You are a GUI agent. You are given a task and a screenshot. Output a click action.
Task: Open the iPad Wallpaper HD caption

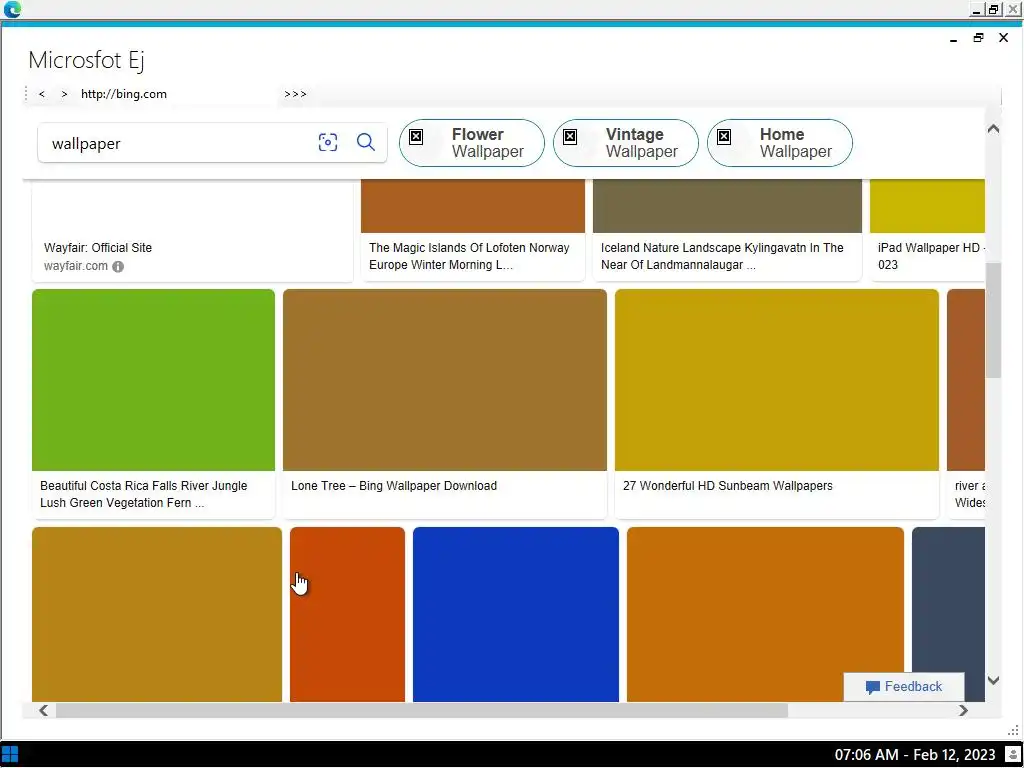coord(930,256)
